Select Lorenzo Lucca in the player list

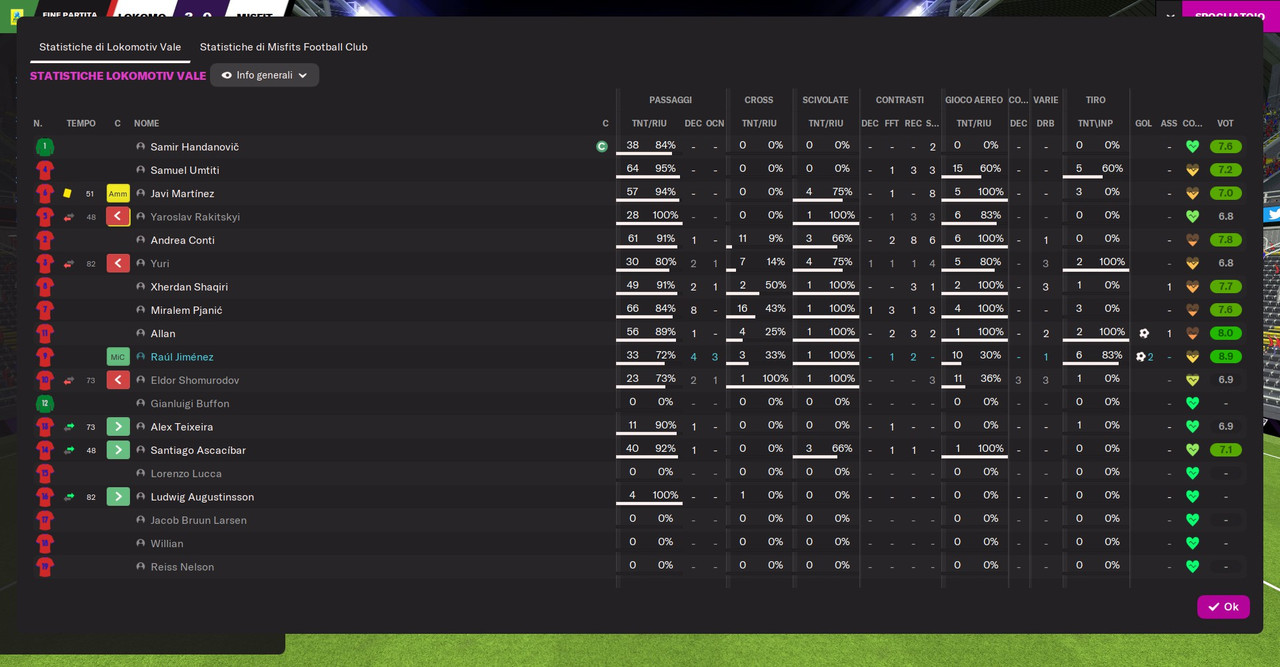[x=186, y=473]
